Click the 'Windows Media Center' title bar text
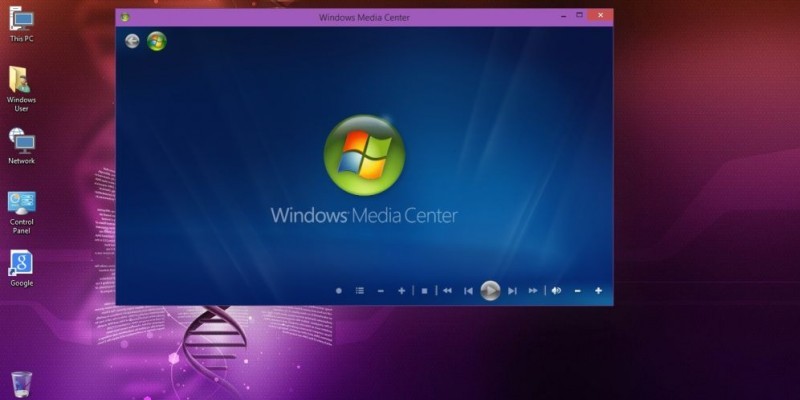This screenshot has height=400, width=800. pos(364,17)
